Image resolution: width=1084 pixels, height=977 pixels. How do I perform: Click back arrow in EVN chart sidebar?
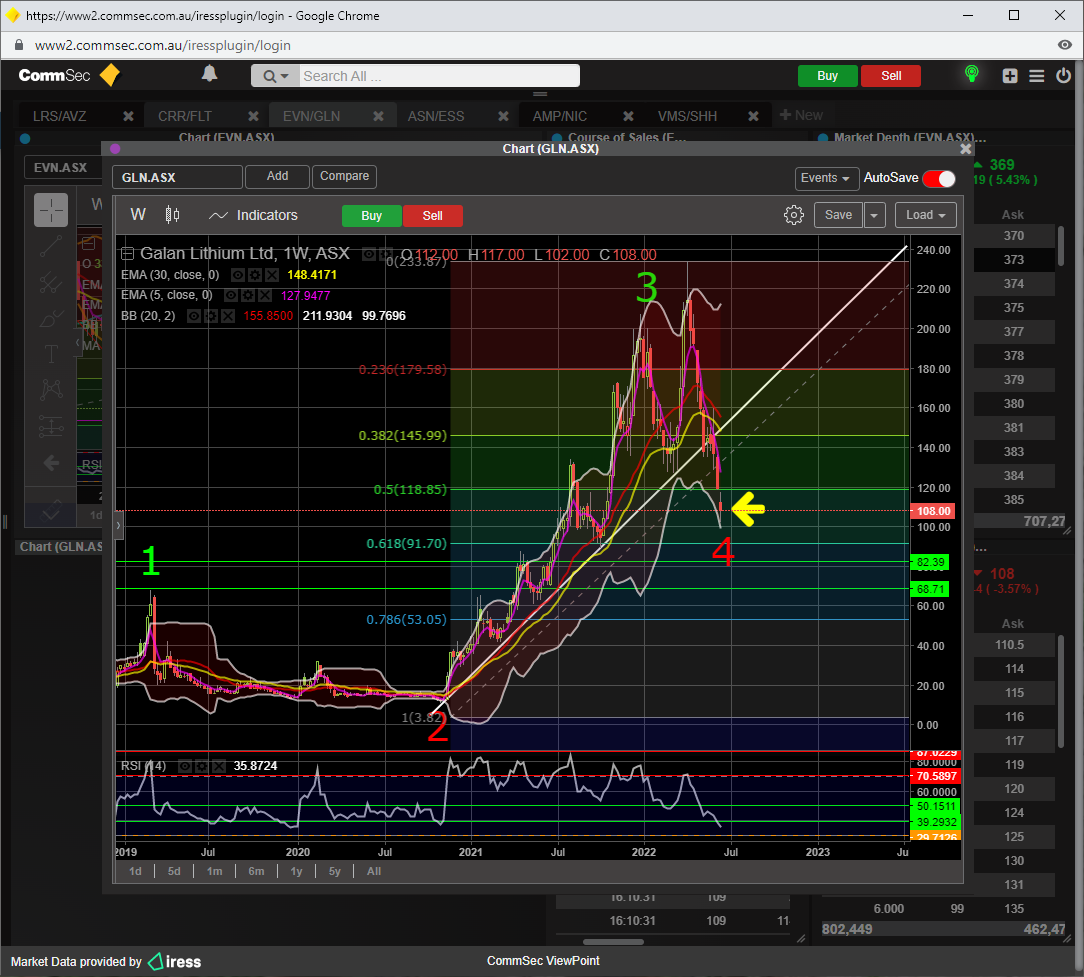(x=51, y=463)
